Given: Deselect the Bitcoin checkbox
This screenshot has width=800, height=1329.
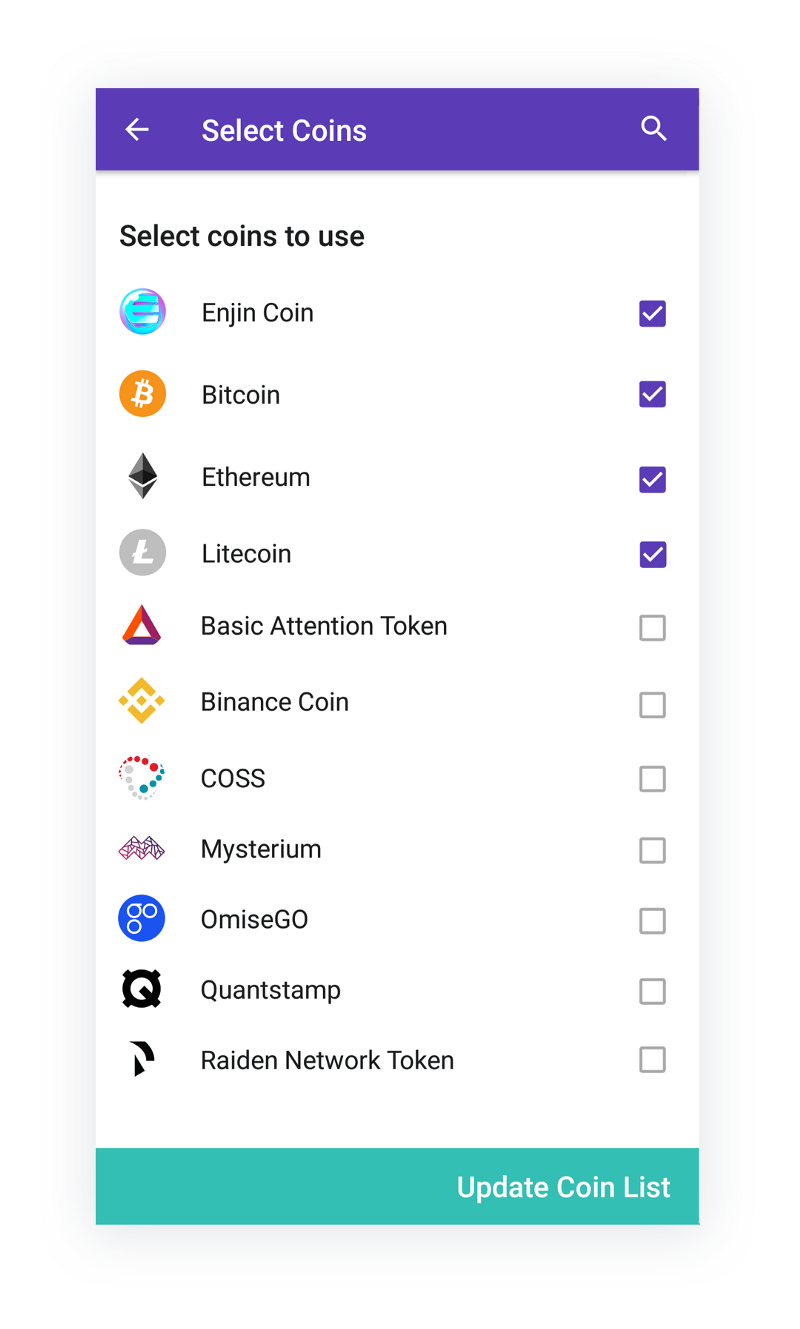Looking at the screenshot, I should coord(652,394).
